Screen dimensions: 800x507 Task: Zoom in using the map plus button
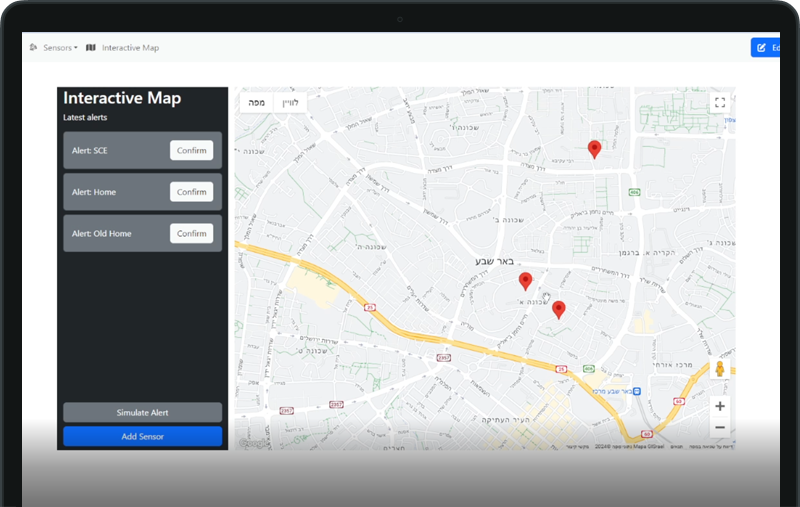click(x=720, y=406)
